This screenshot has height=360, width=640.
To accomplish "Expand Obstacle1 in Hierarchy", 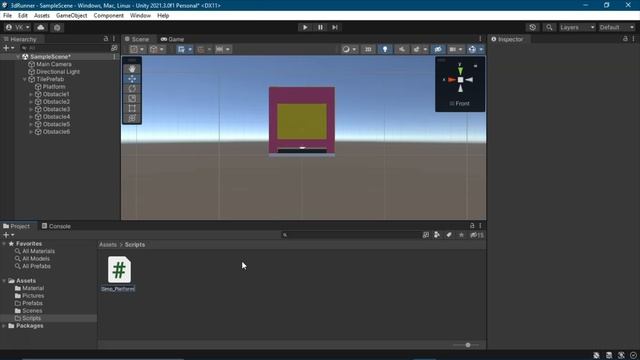I will pos(31,94).
